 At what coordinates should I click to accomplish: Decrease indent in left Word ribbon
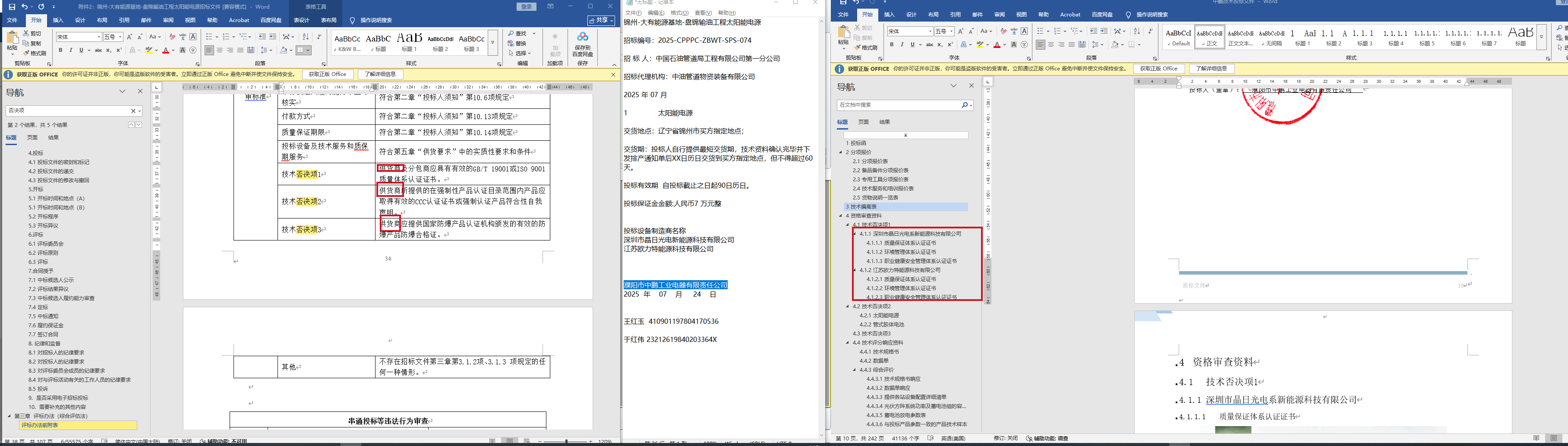tap(262, 37)
